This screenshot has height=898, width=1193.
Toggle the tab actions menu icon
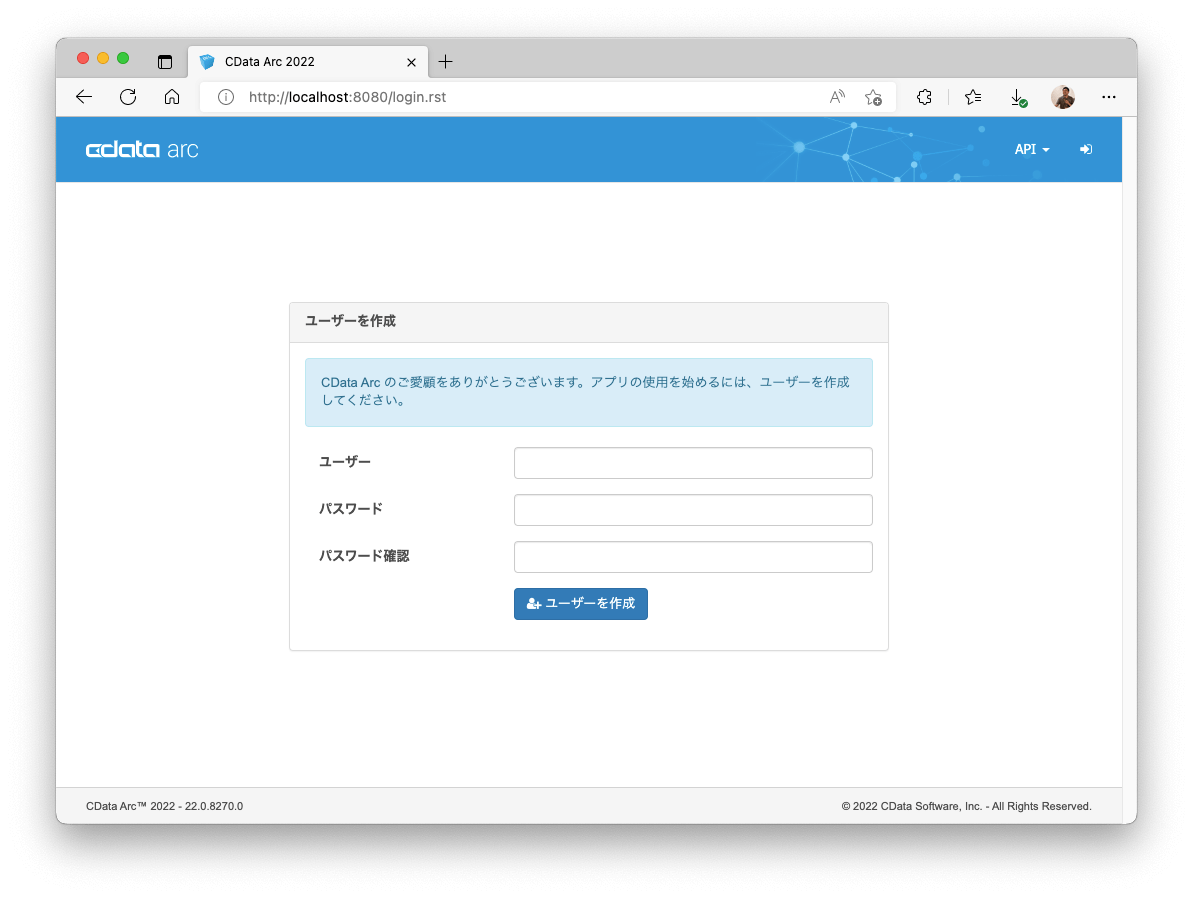pos(165,62)
